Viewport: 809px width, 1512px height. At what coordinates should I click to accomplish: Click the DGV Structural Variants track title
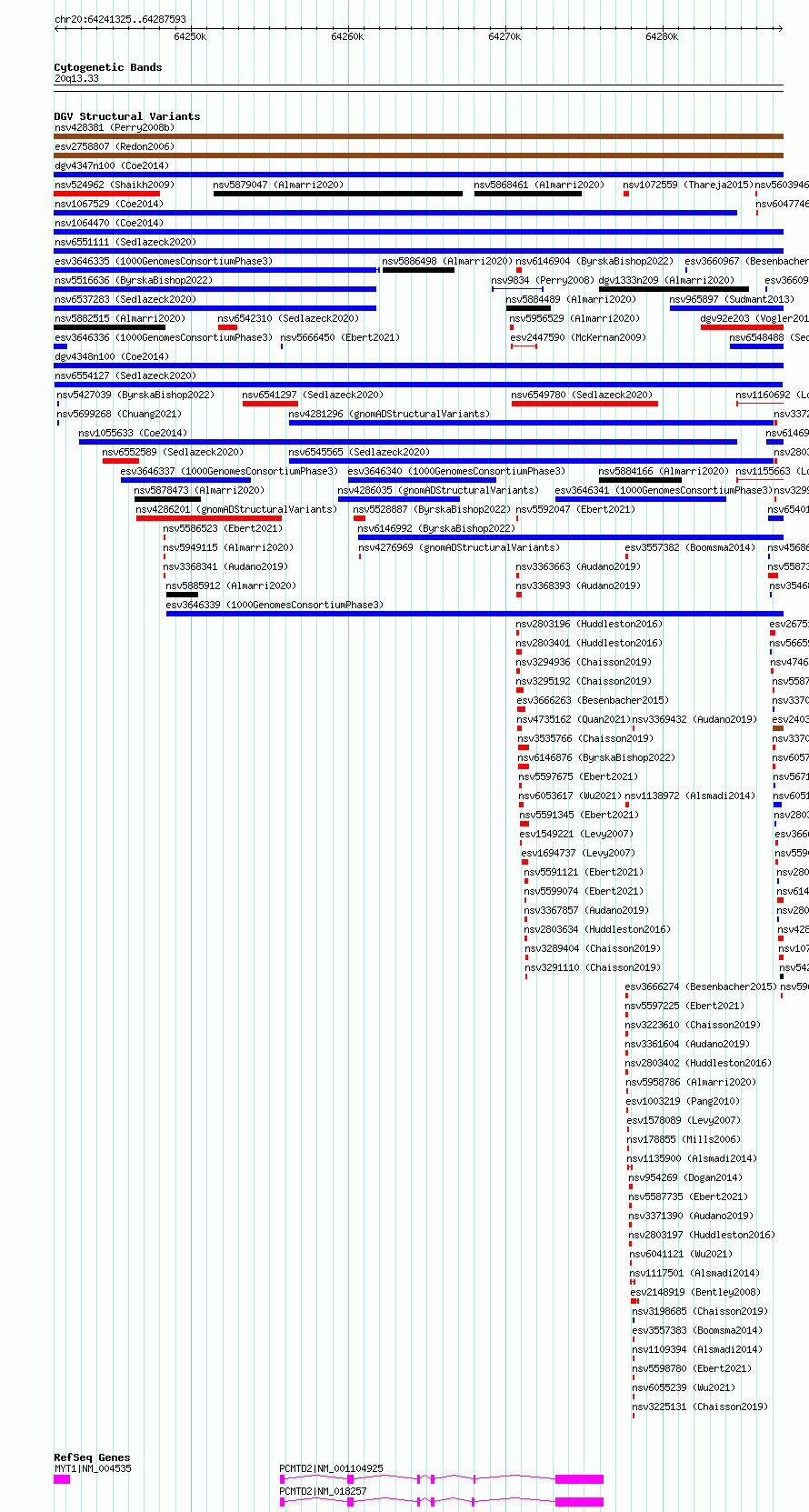pos(127,116)
